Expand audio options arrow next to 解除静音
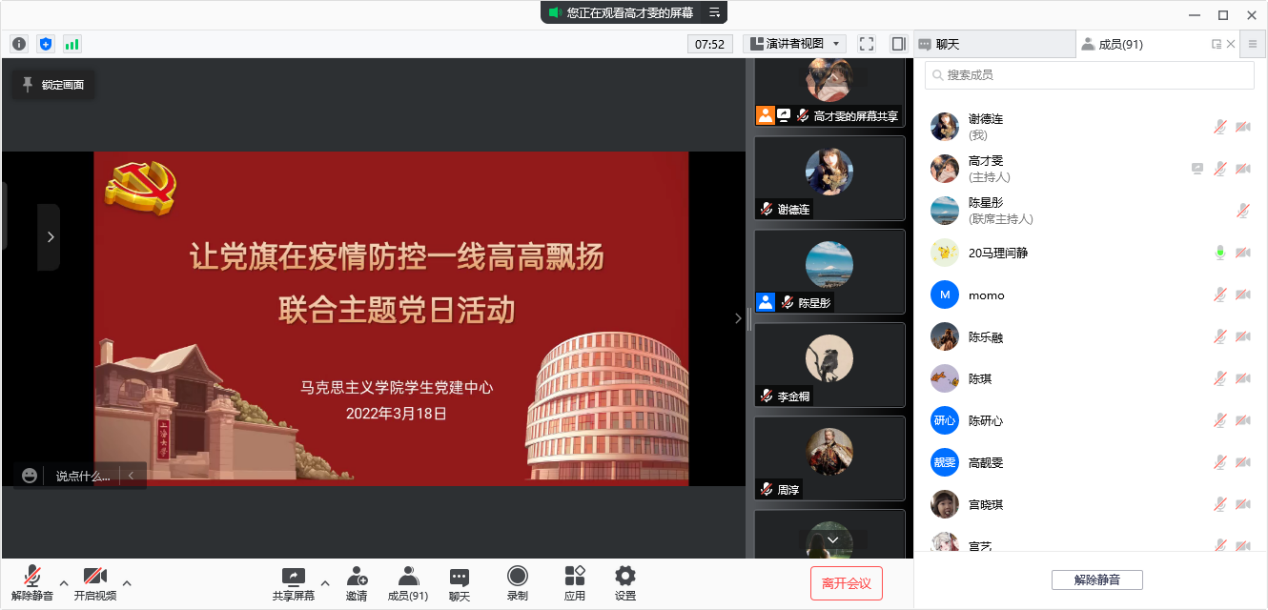The height and width of the screenshot is (610, 1268). click(64, 583)
